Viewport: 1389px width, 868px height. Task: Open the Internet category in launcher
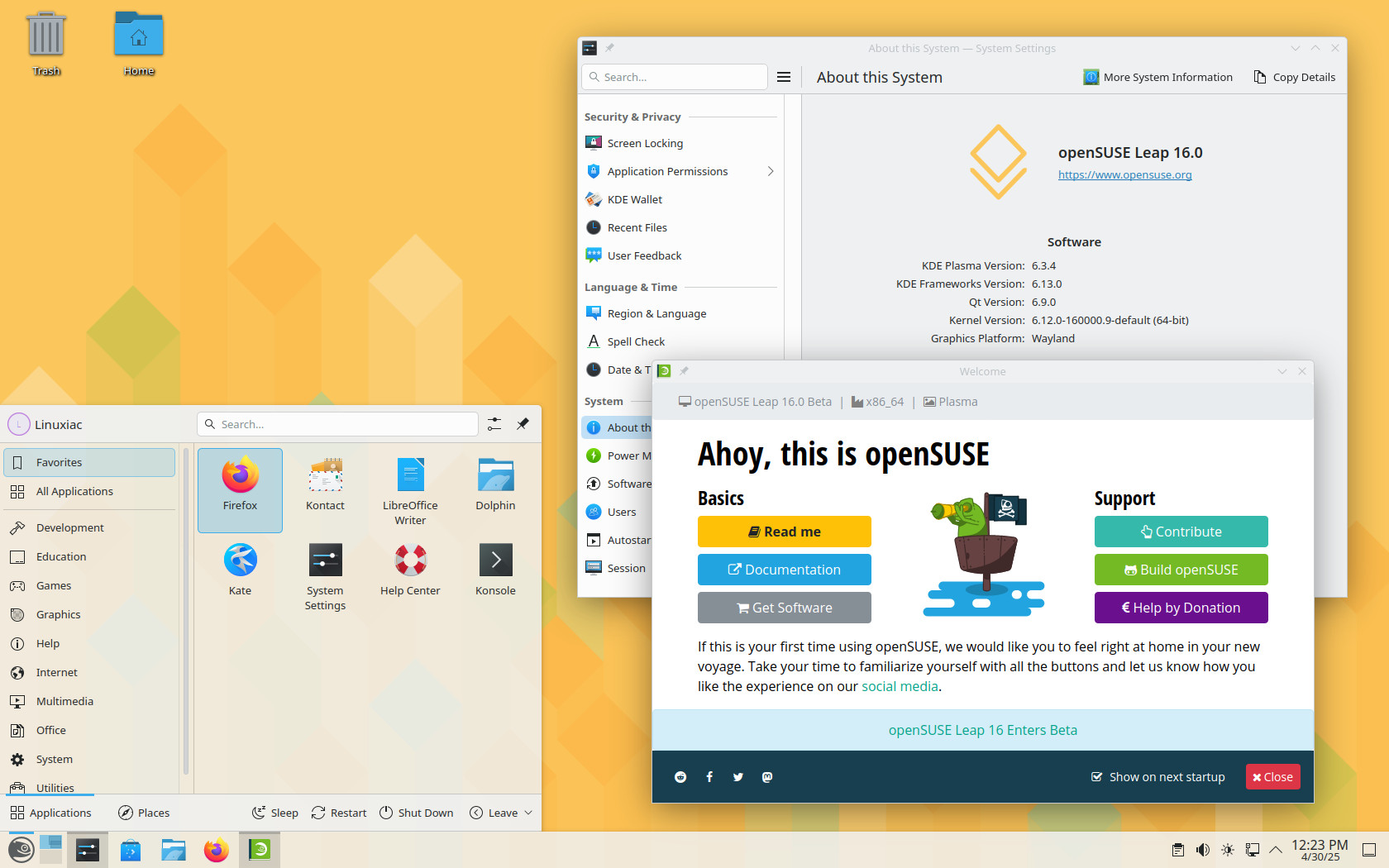point(89,672)
